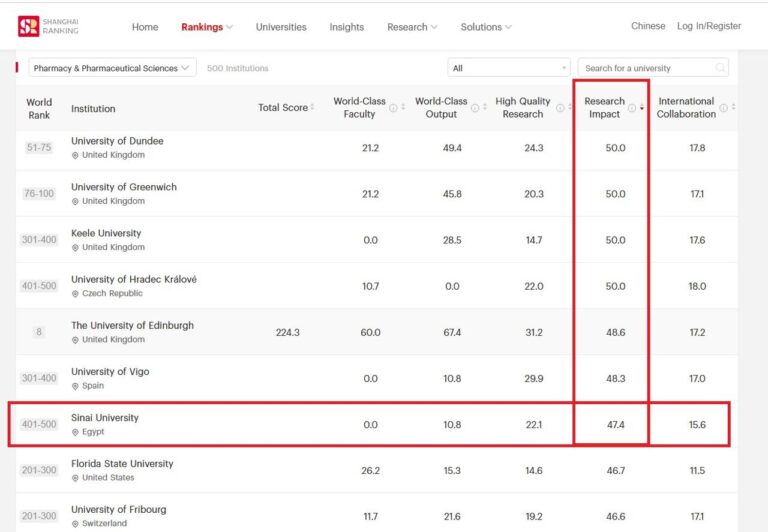768x532 pixels.
Task: Open the International Collaboration info icon
Action: coord(723,108)
